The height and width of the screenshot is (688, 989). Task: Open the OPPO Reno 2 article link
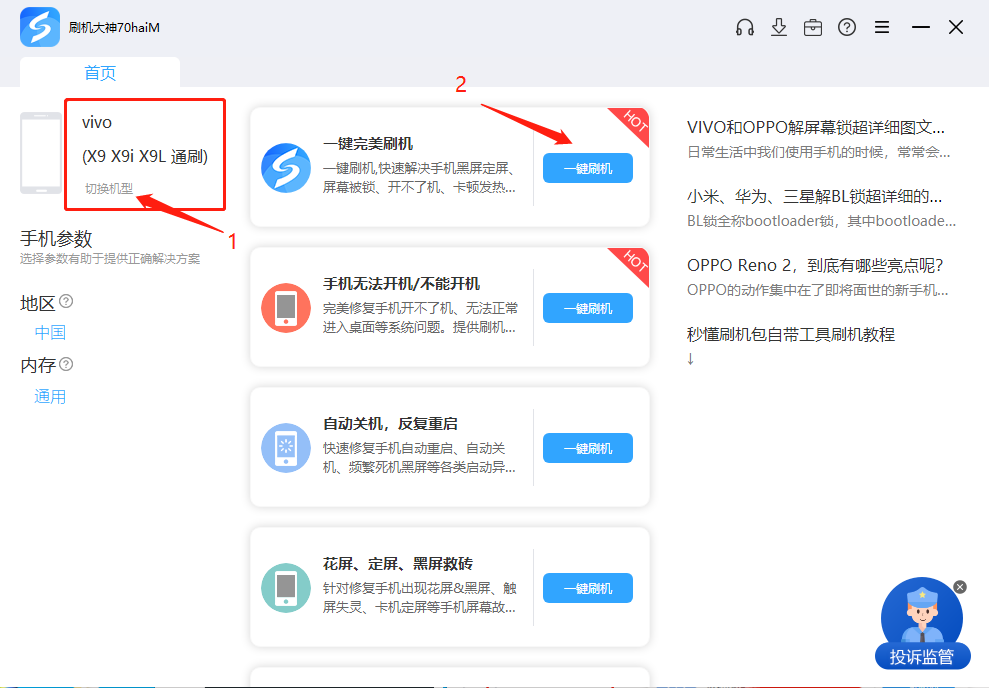[x=815, y=265]
